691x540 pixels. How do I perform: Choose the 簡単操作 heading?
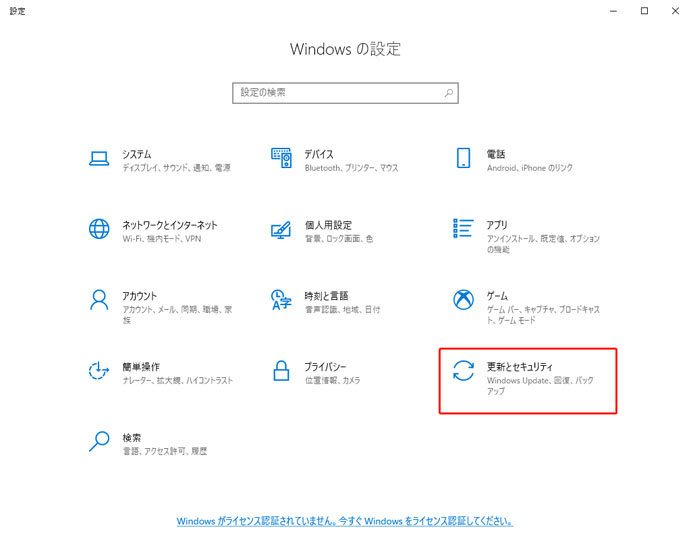141,367
